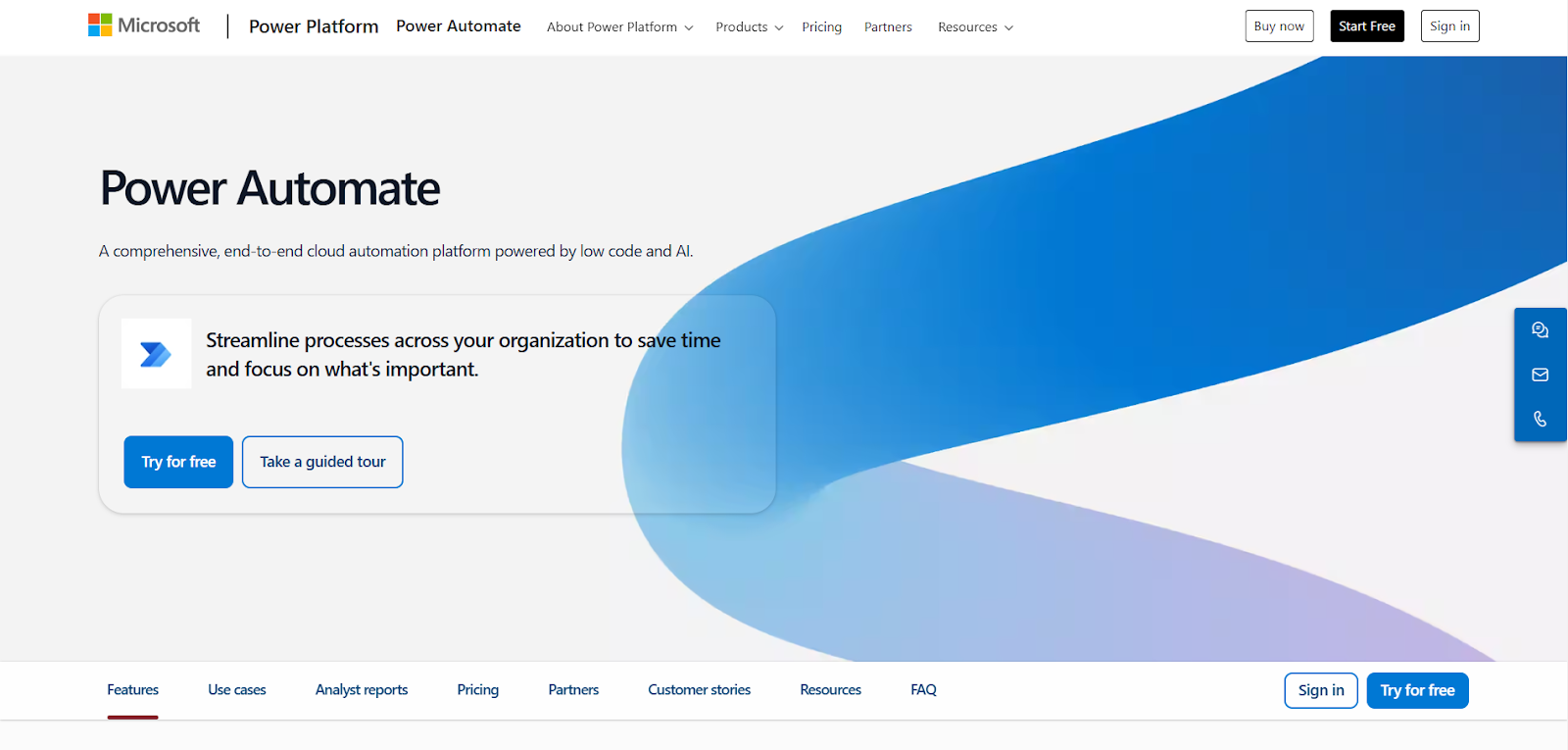Click the 'A comprehensive, end-to-end cloud automation' tagline
The image size is (1568, 750).
[x=396, y=251]
